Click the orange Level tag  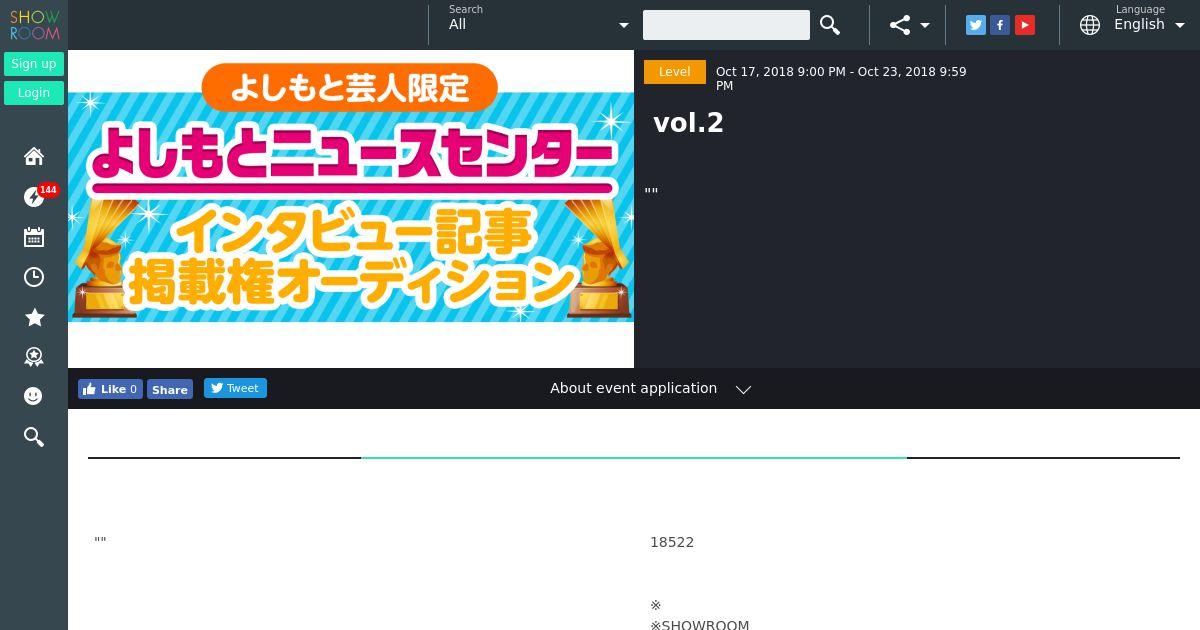pos(675,72)
